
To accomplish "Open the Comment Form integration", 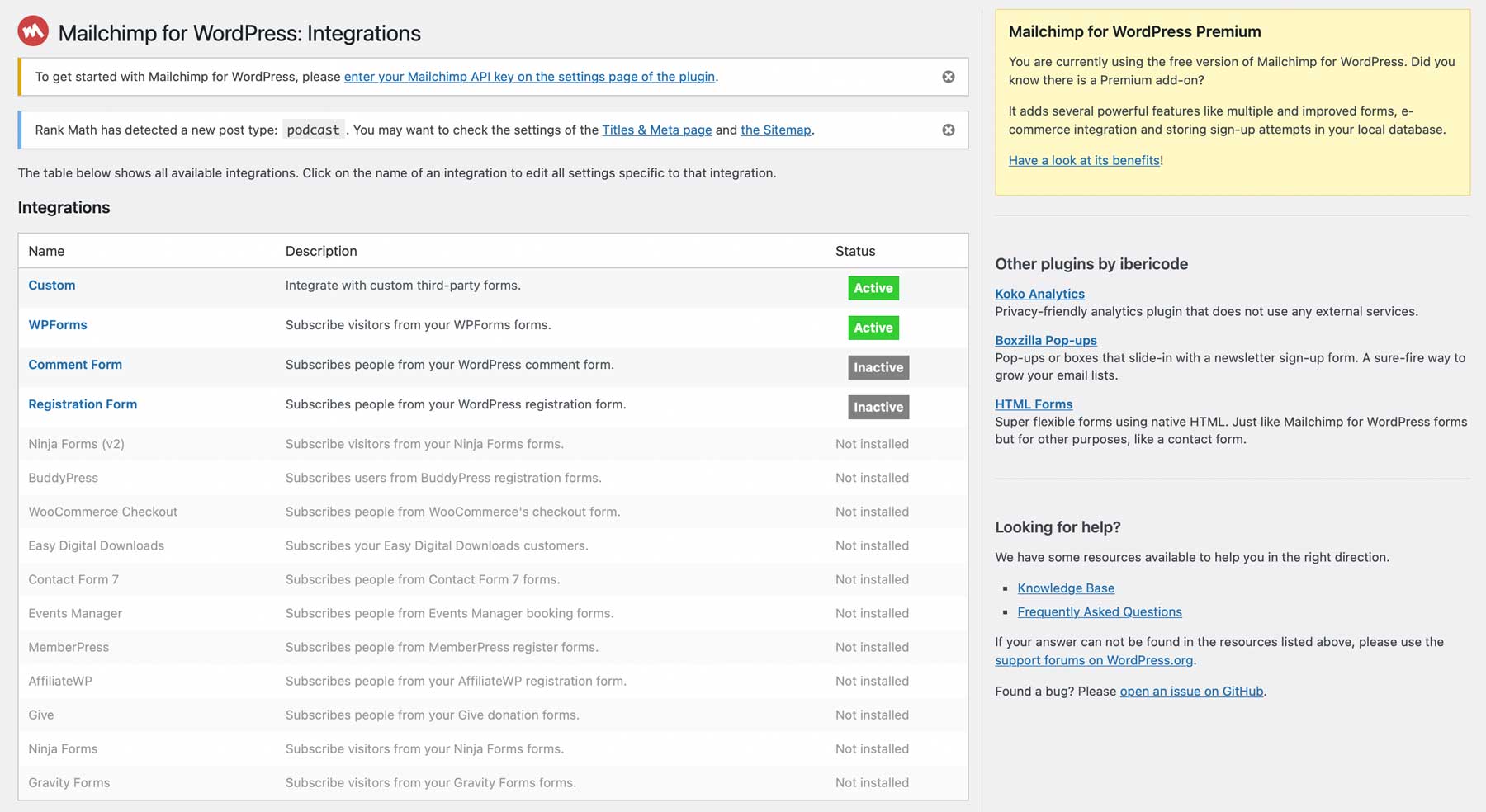I will click(75, 365).
